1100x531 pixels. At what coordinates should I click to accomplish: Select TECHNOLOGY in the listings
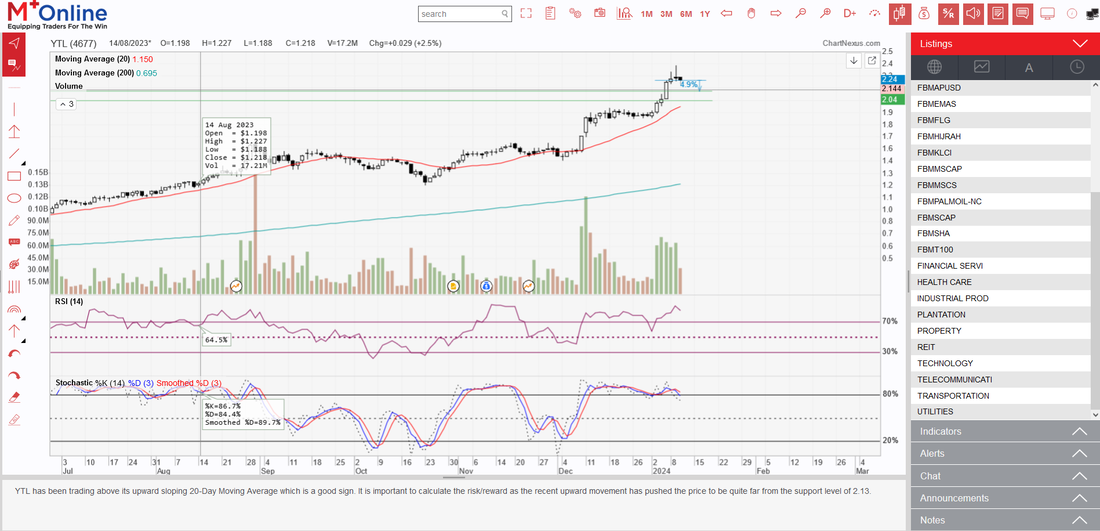[1001, 363]
